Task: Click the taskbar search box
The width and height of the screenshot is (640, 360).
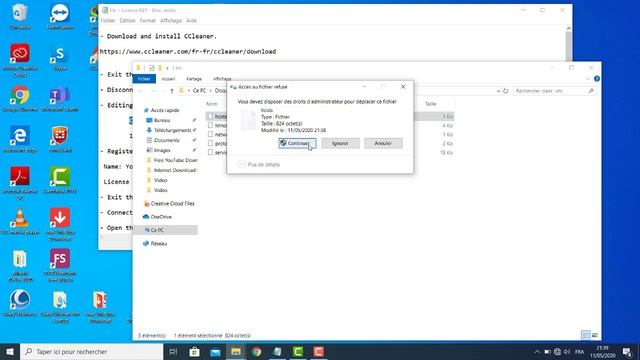Action: (x=92, y=351)
